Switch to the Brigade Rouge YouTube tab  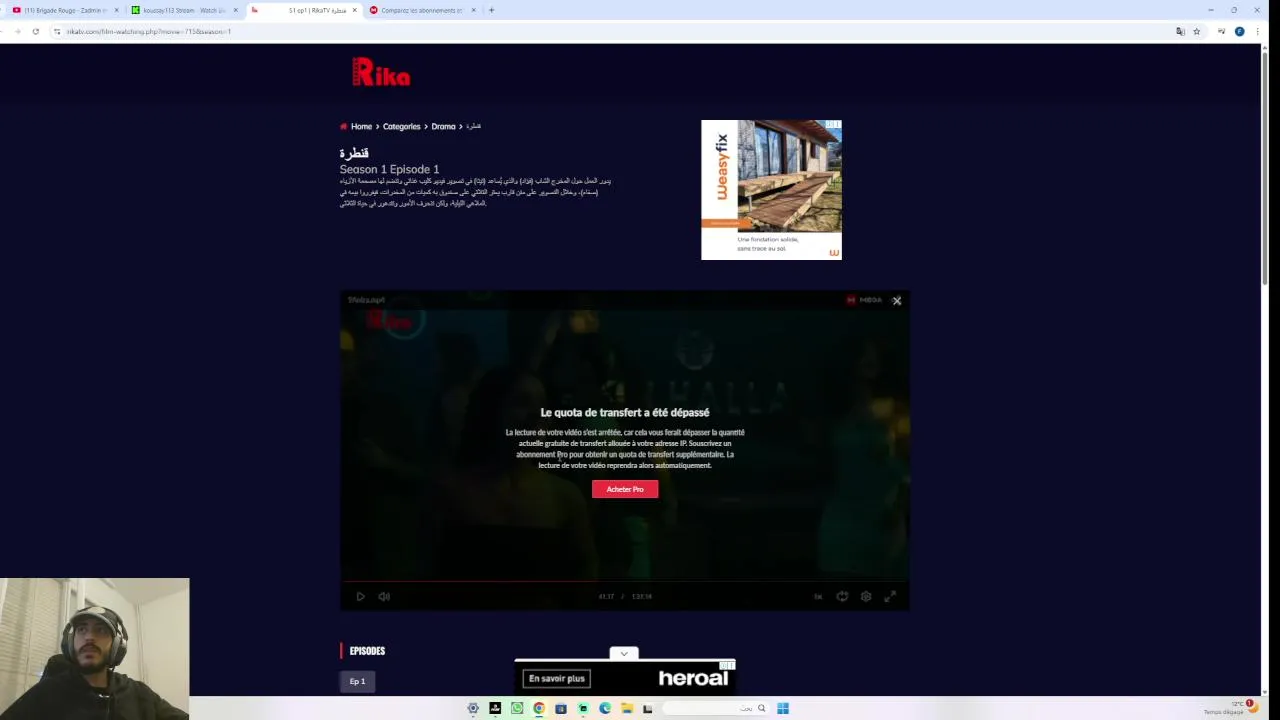tap(64, 10)
